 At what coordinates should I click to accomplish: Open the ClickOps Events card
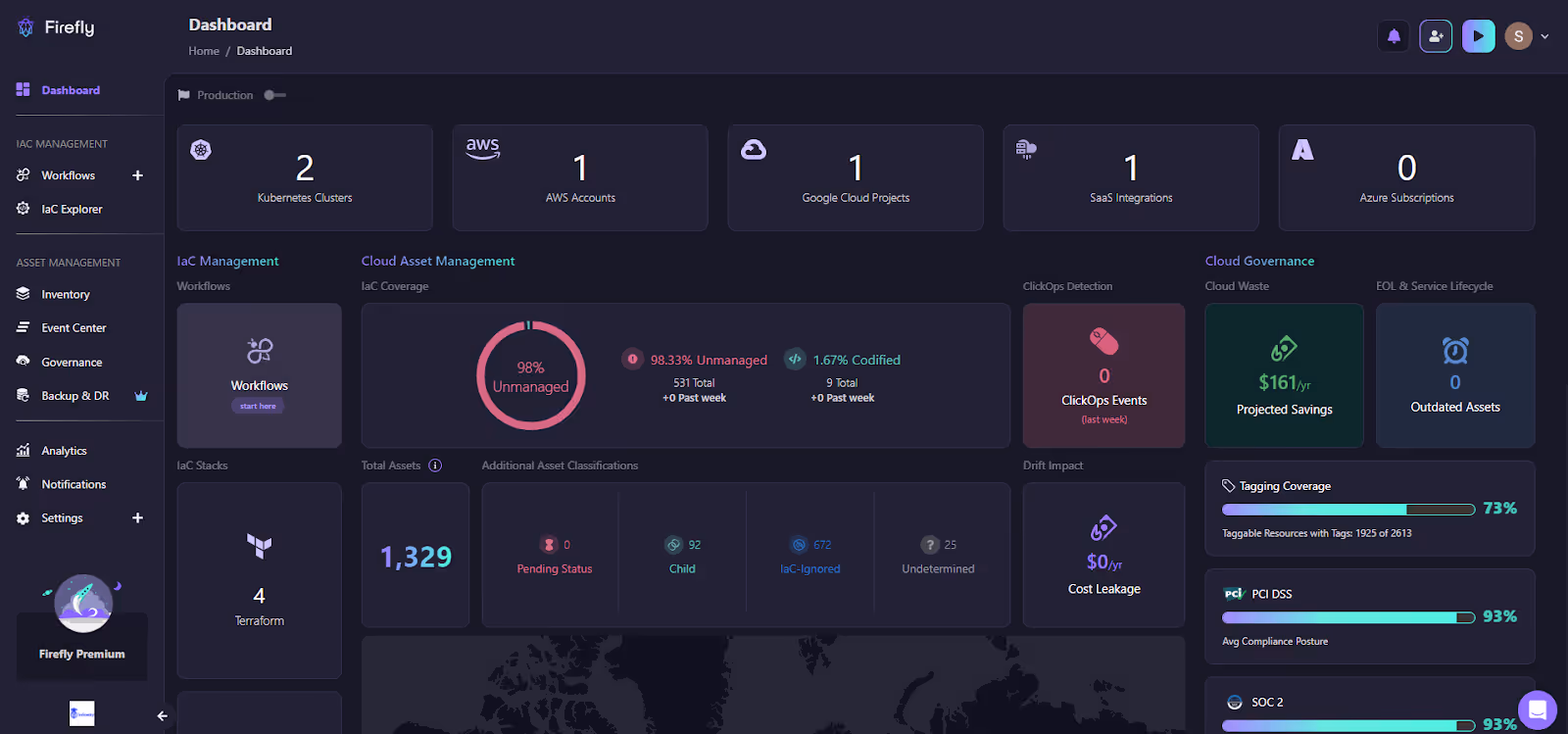pos(1104,375)
